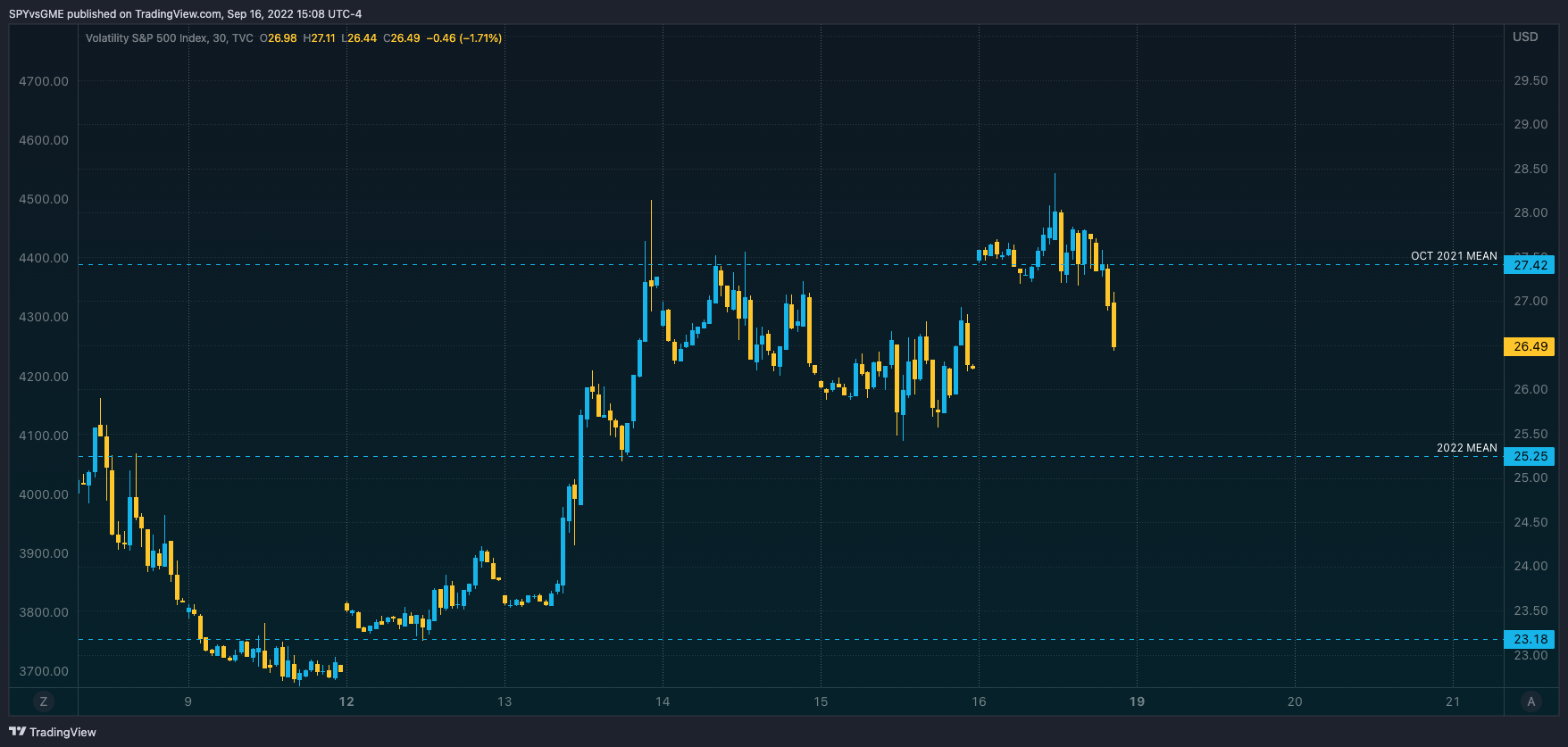The height and width of the screenshot is (747, 1568).
Task: Click the 'OCT 2021 MEAN' line label
Action: click(x=1454, y=256)
